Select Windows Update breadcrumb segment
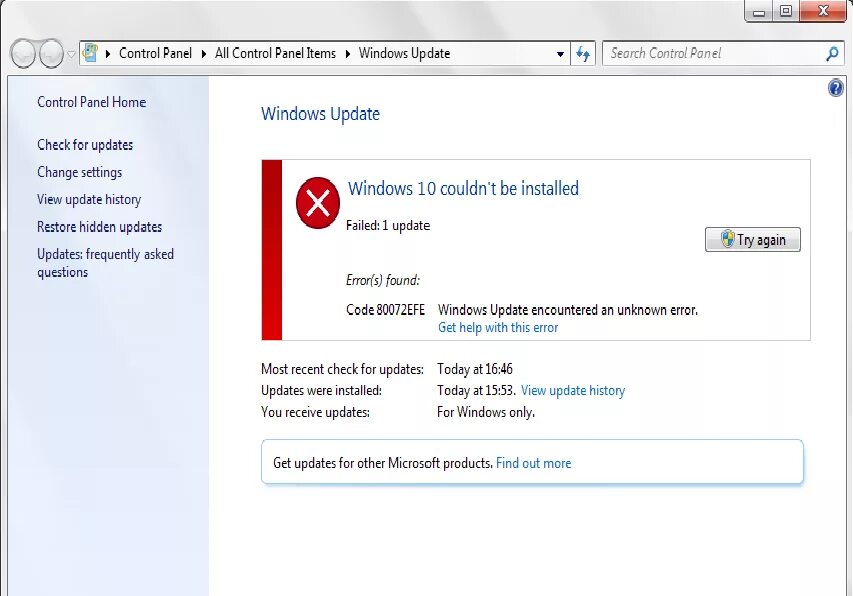The height and width of the screenshot is (596, 853). tap(404, 53)
